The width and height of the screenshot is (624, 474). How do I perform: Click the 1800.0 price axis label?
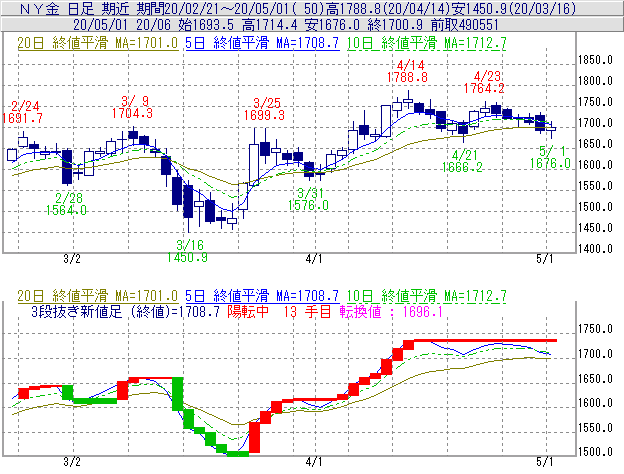[x=595, y=81]
